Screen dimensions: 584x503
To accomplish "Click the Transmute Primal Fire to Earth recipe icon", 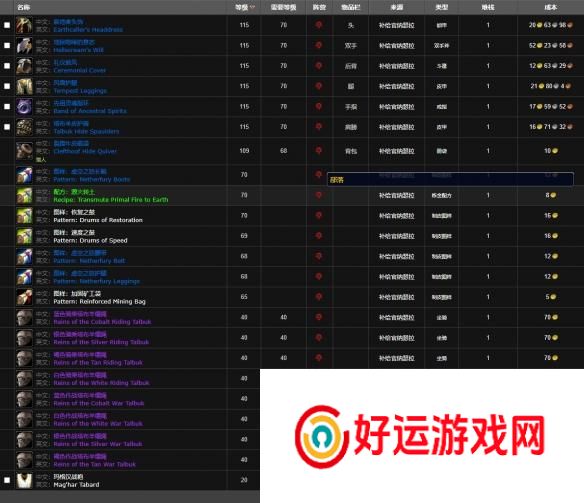I will tap(24, 195).
